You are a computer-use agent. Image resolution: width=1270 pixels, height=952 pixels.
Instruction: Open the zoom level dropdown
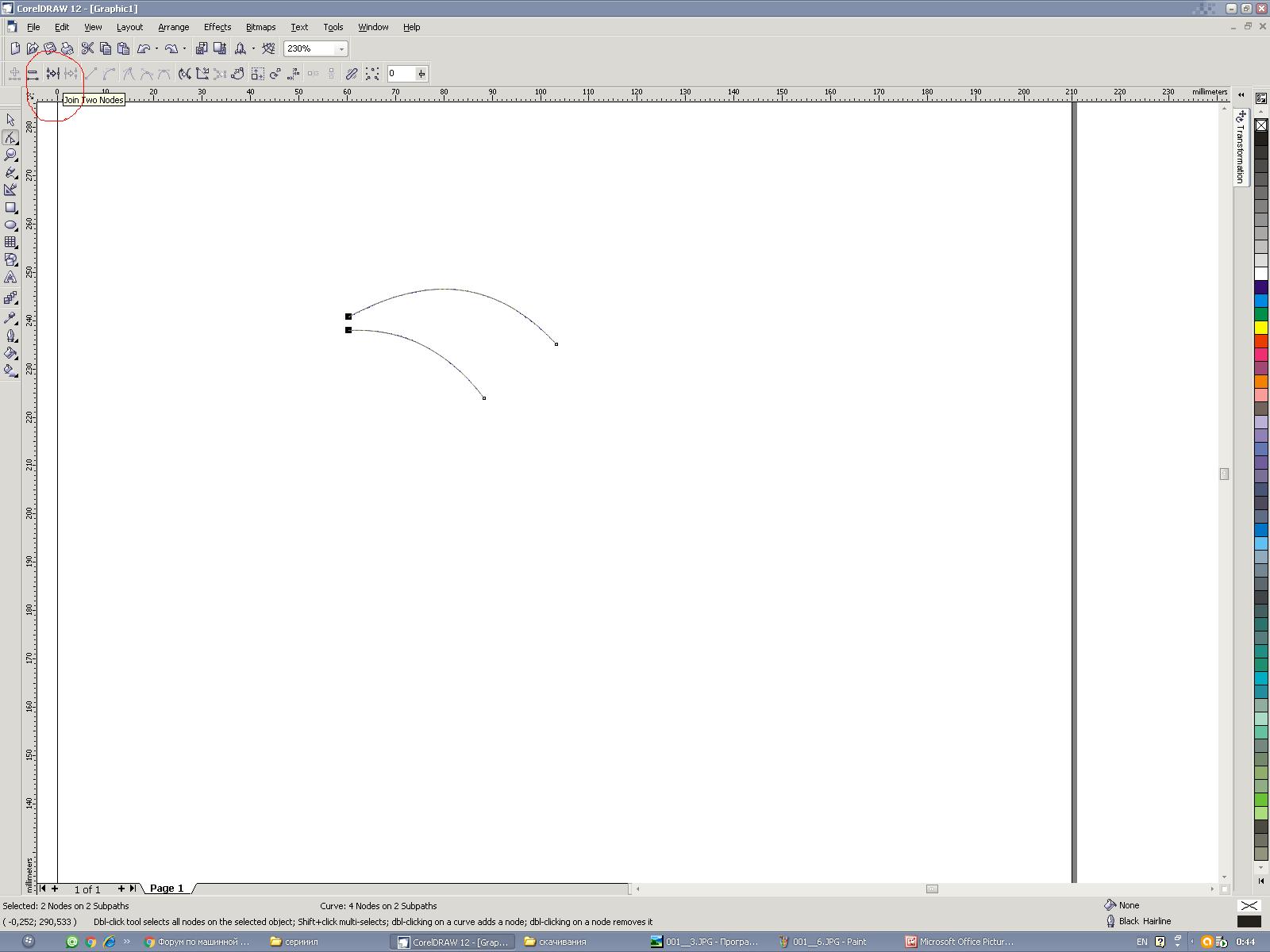pos(342,49)
